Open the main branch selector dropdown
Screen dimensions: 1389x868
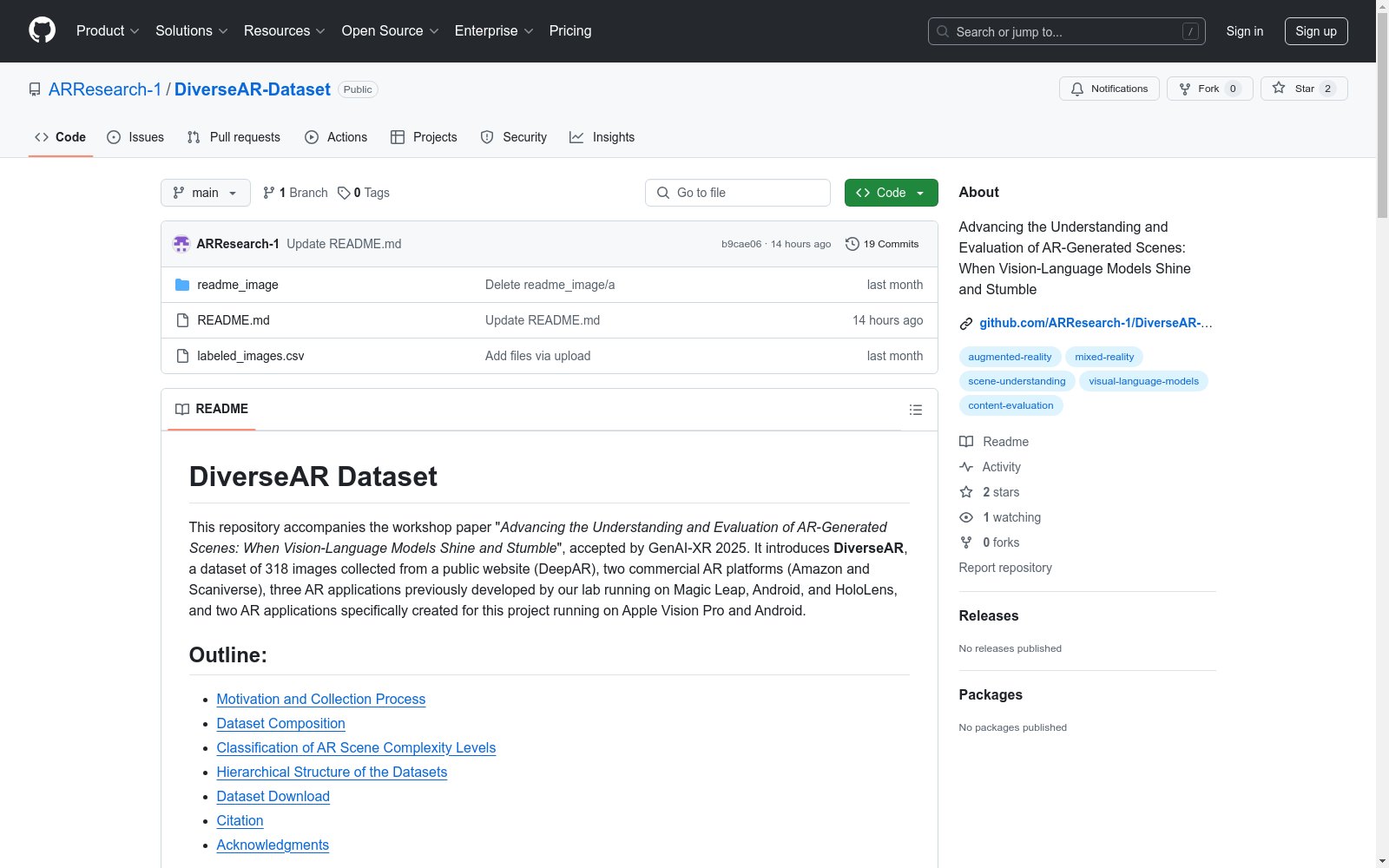(x=206, y=193)
